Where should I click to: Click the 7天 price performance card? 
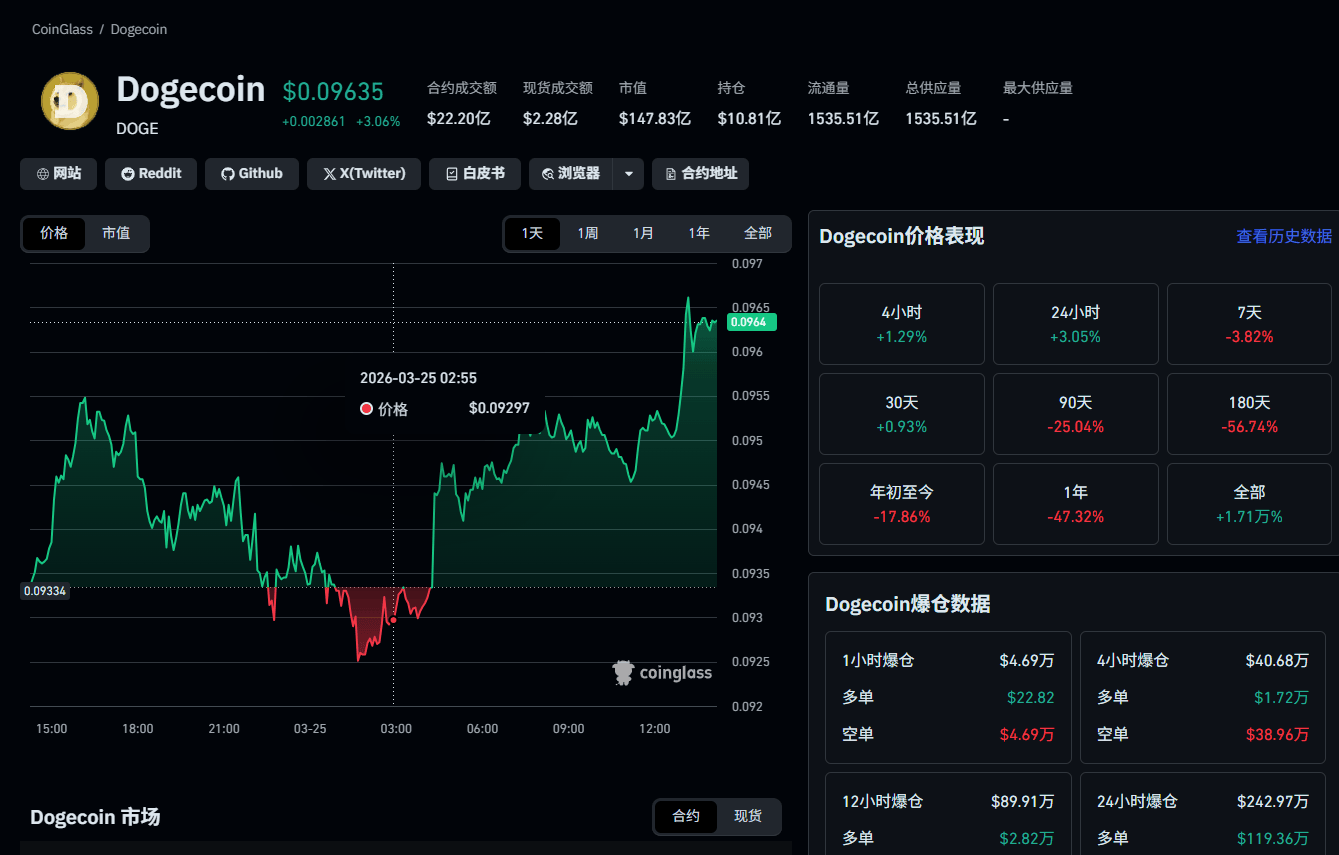[1249, 324]
